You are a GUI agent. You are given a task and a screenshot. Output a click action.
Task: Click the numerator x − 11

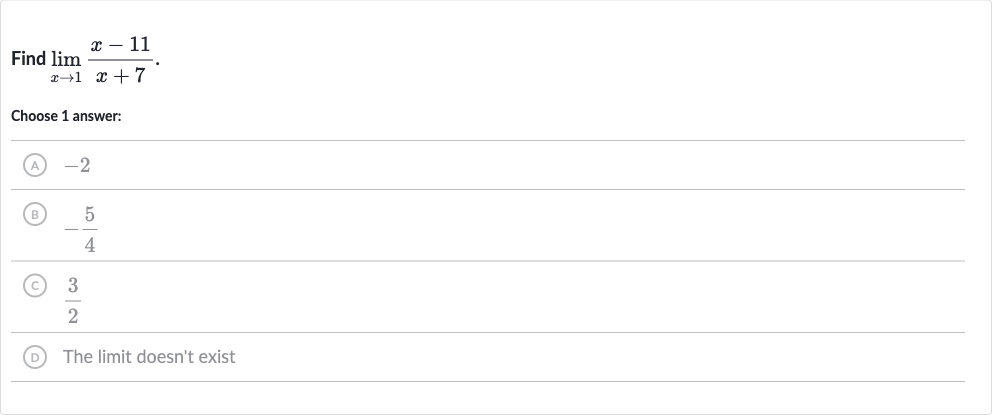(120, 44)
